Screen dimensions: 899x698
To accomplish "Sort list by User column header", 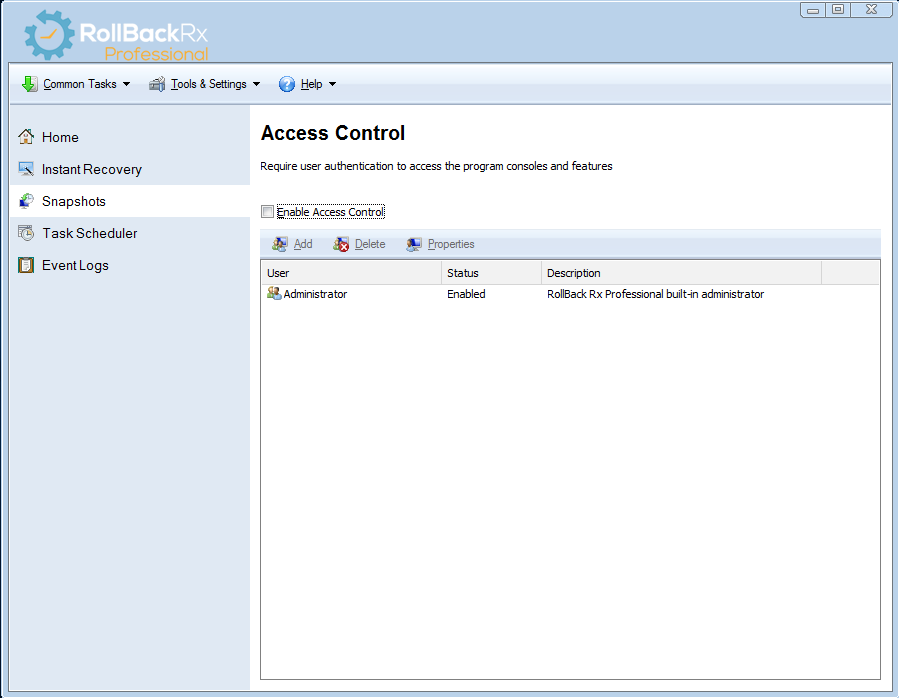I will pyautogui.click(x=351, y=273).
